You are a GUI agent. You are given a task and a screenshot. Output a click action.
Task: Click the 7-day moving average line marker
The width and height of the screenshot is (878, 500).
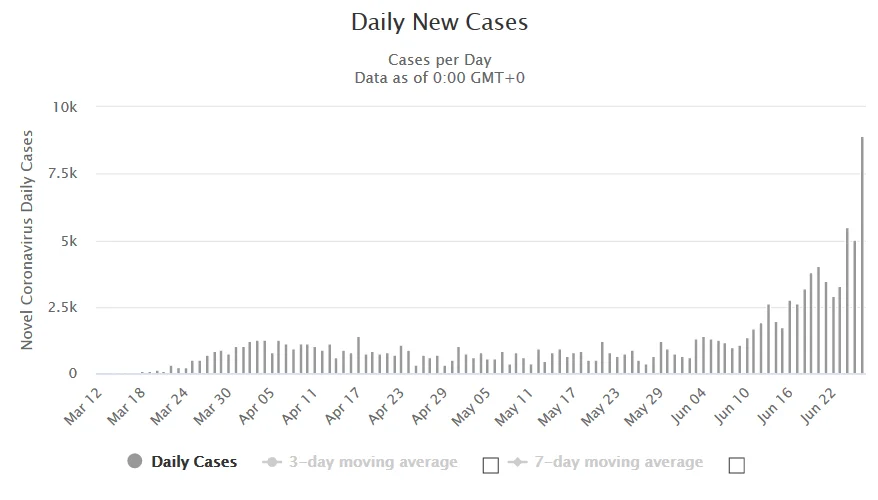point(516,462)
